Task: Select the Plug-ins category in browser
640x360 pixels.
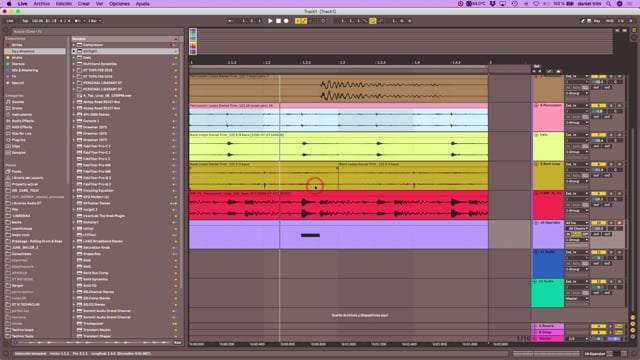Action: coord(18,140)
